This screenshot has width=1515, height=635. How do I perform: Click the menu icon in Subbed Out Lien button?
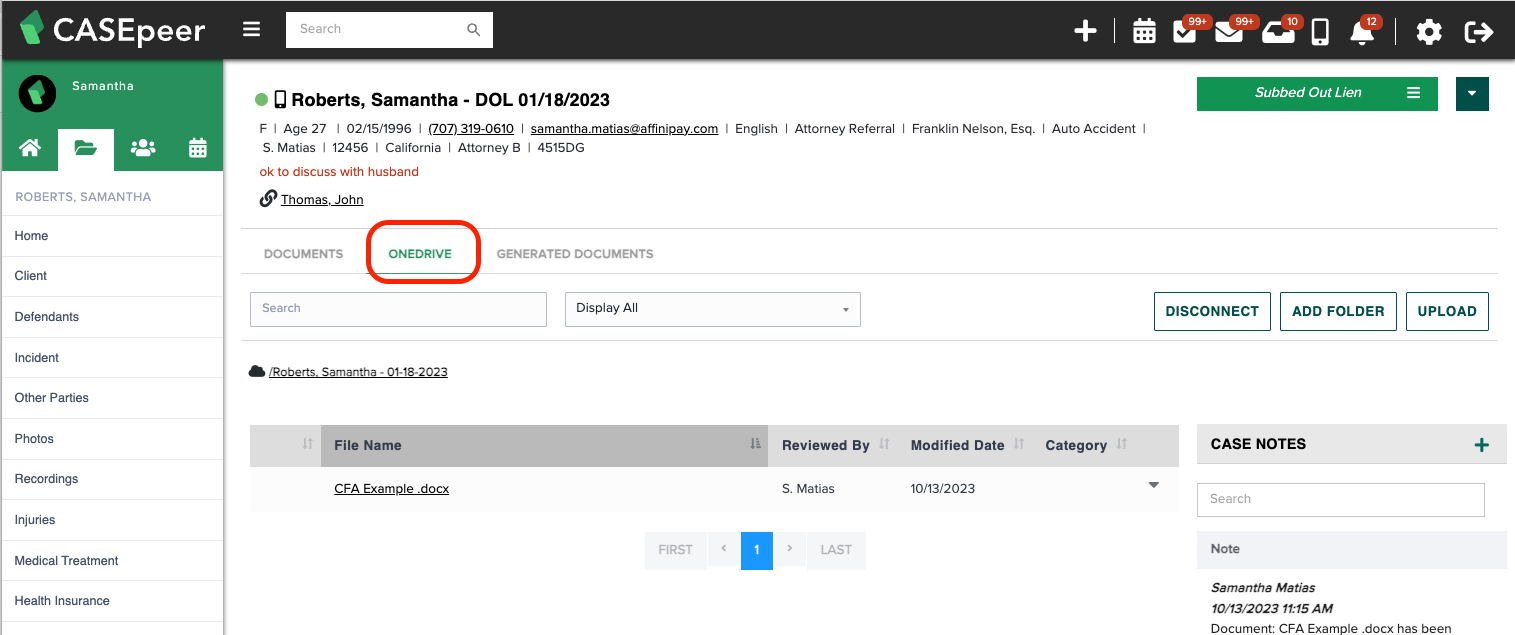point(1413,93)
